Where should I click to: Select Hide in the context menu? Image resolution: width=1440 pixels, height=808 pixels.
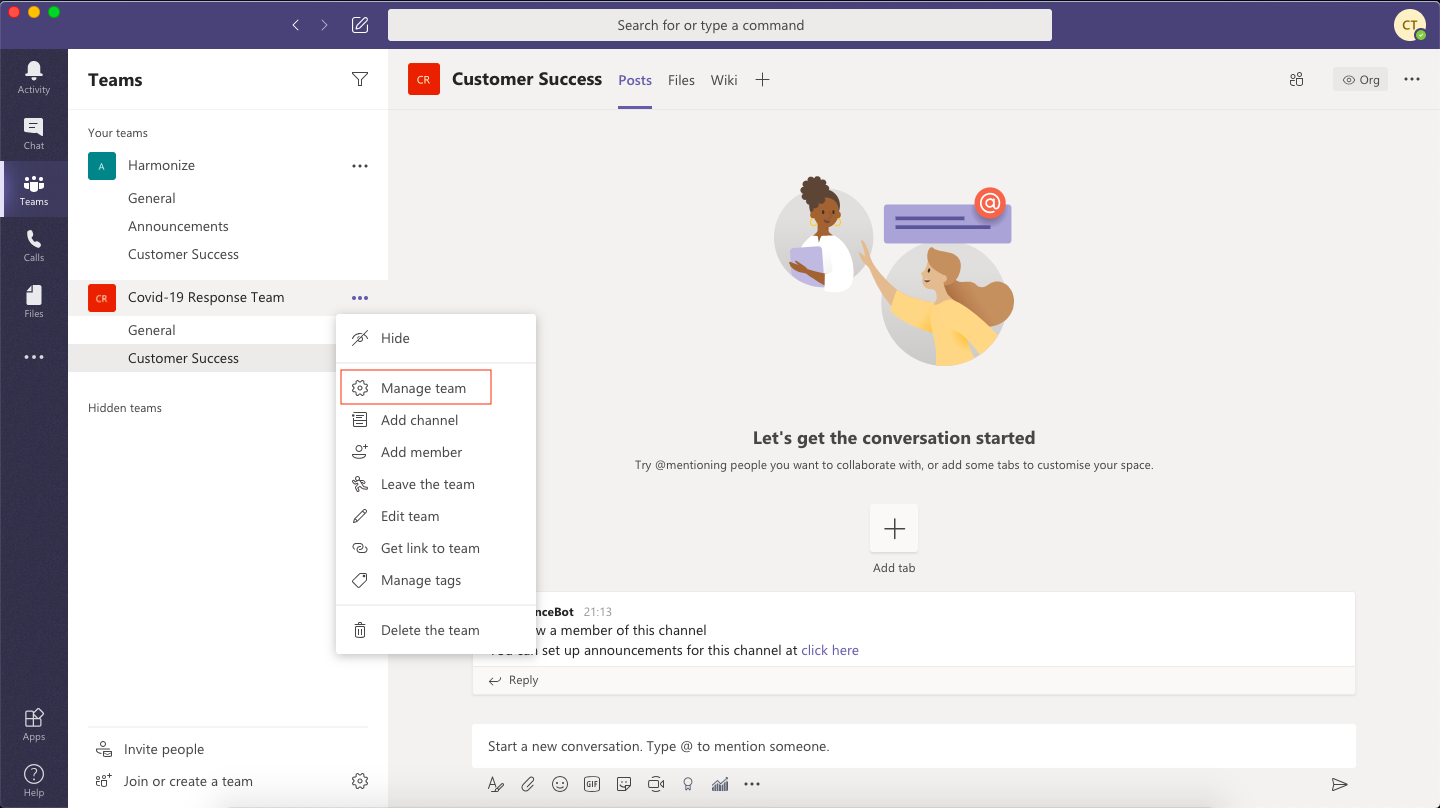(x=436, y=338)
